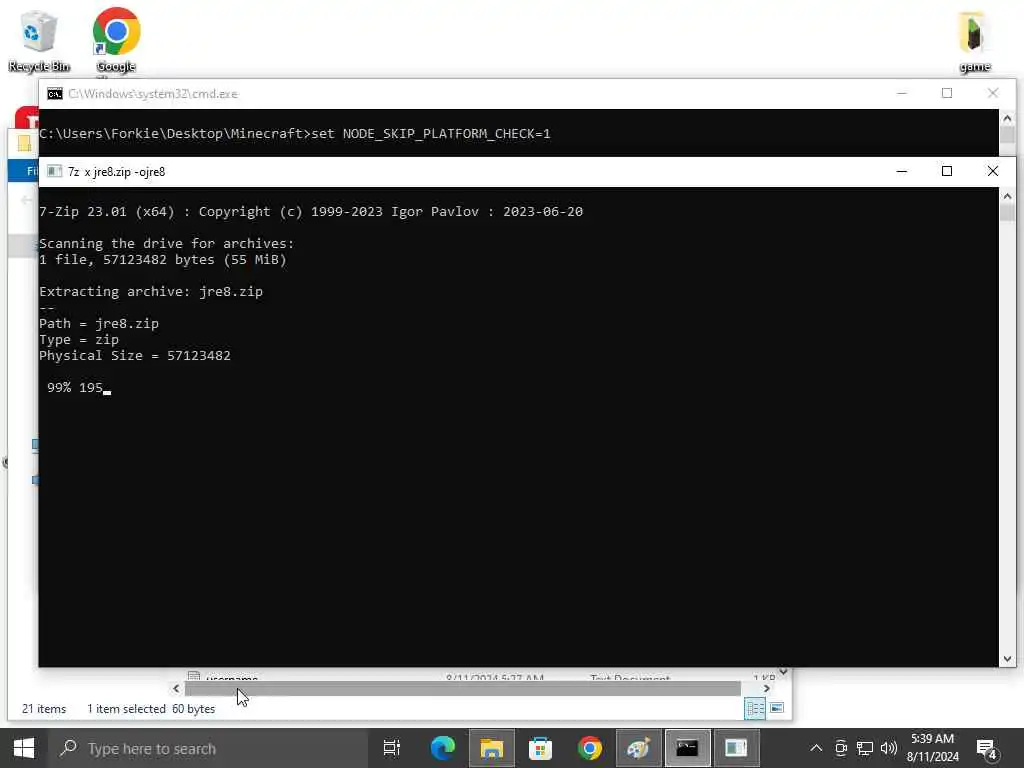Click scroll up arrow in cmd.exe window

(x=1007, y=118)
